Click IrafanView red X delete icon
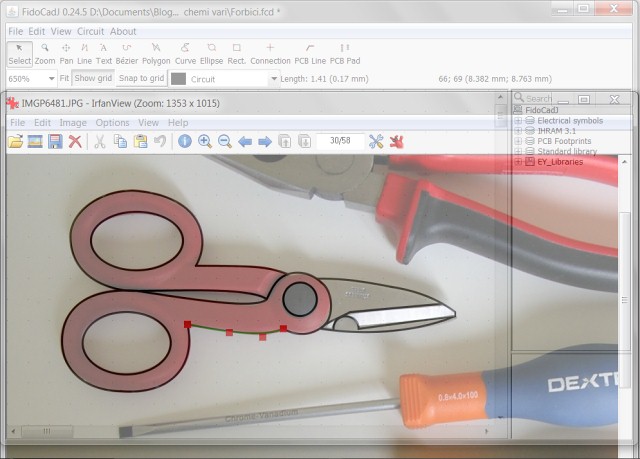Screen dimensions: 640x459 (75, 141)
